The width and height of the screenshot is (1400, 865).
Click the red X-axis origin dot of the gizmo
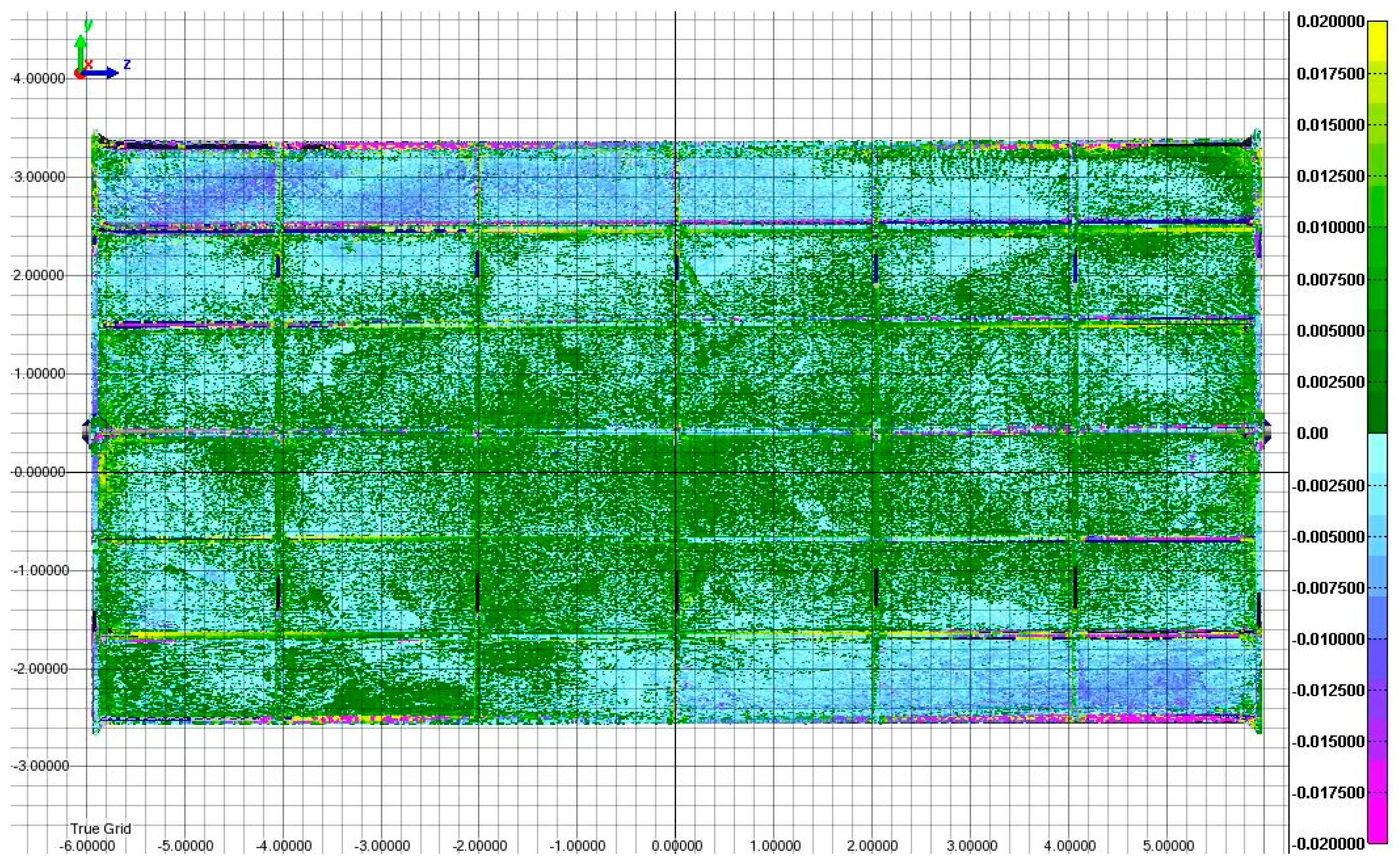(79, 75)
